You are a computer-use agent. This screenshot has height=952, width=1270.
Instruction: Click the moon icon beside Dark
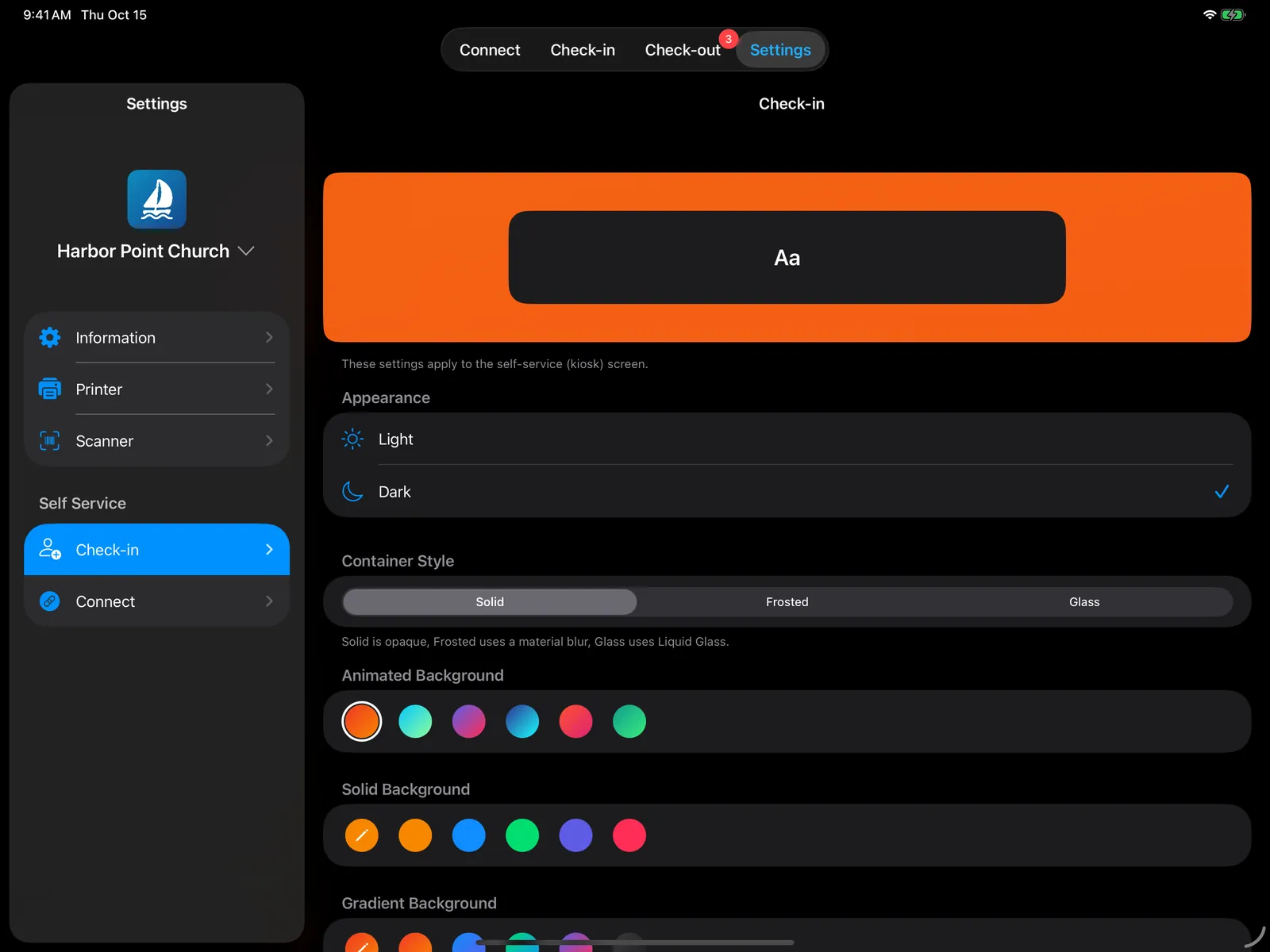[x=352, y=492]
